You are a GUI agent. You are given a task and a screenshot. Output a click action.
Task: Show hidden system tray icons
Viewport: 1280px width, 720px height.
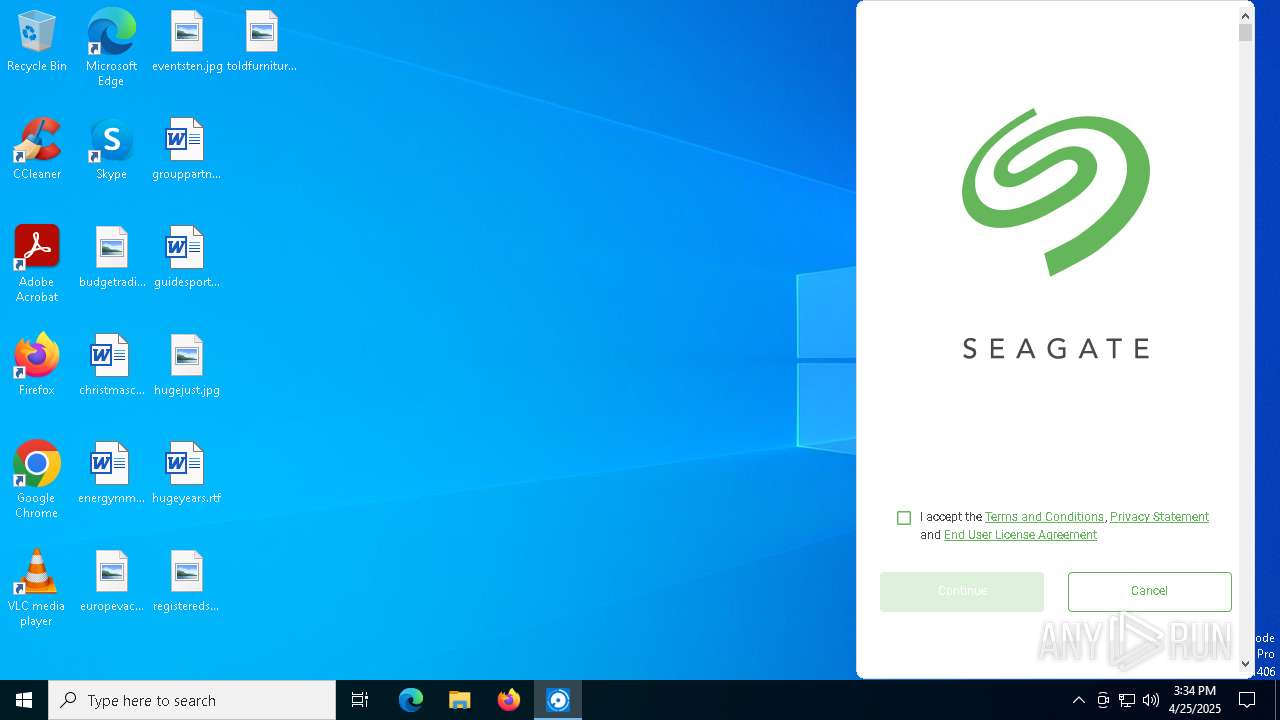coord(1078,700)
